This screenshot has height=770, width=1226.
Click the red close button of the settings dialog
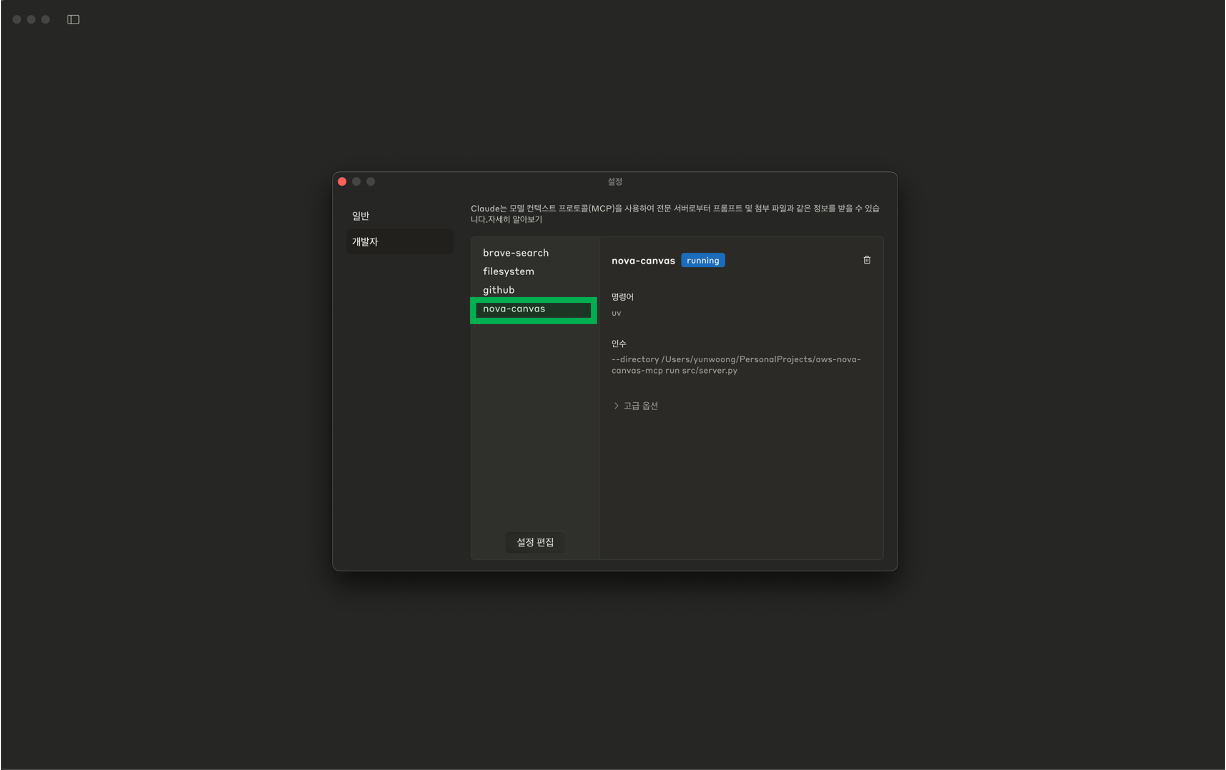click(x=342, y=181)
